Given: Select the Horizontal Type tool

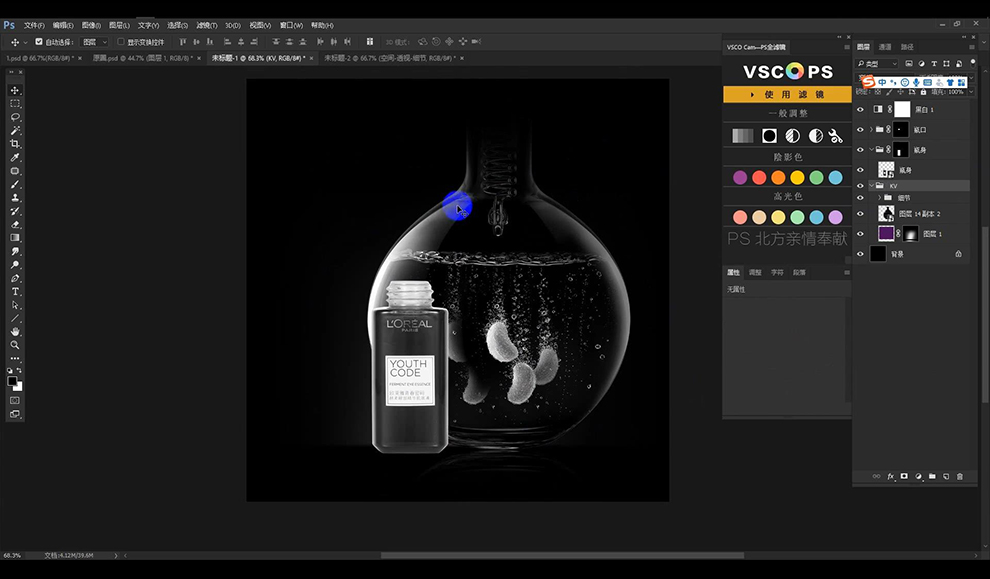Looking at the screenshot, I should [15, 292].
